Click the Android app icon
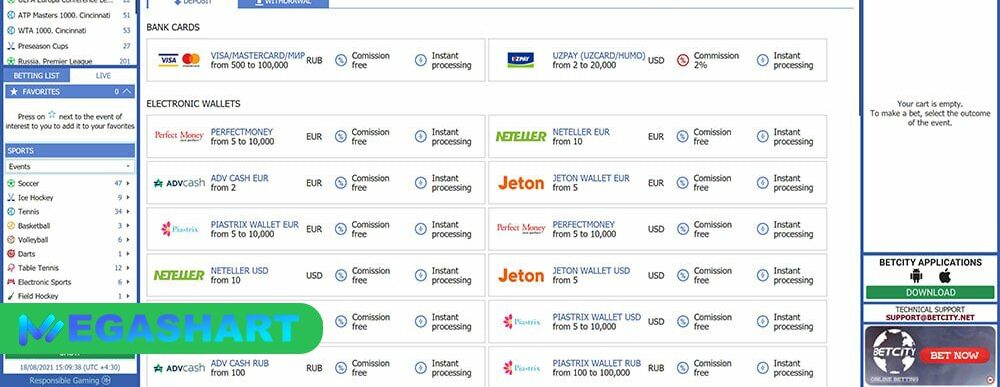The height and width of the screenshot is (387, 1000). coord(915,276)
